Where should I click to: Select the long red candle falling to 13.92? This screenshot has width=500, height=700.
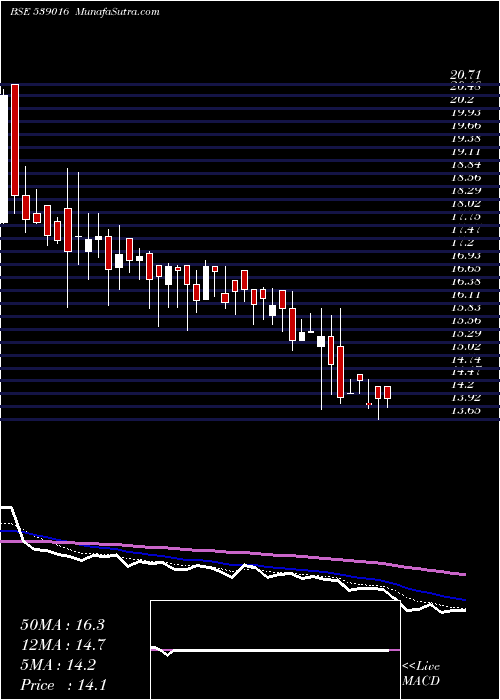[341, 371]
